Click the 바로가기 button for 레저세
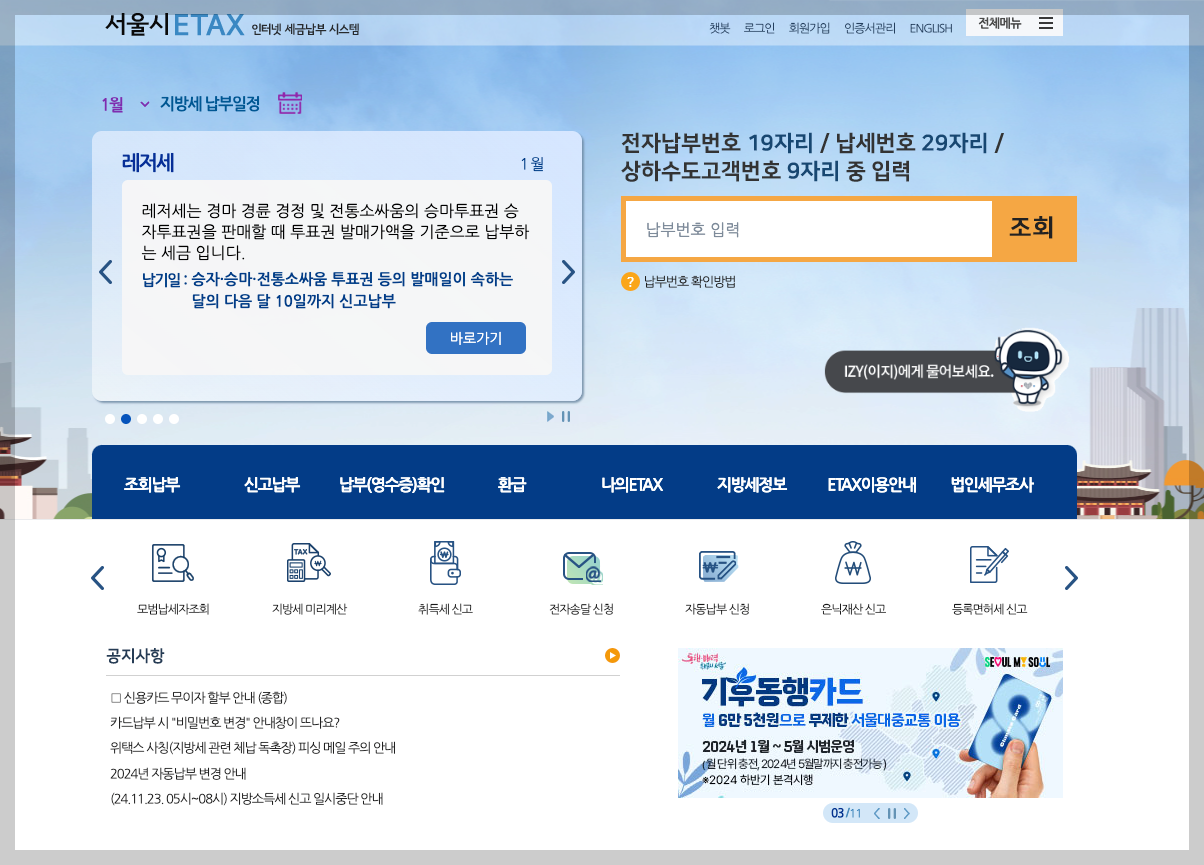 [476, 337]
